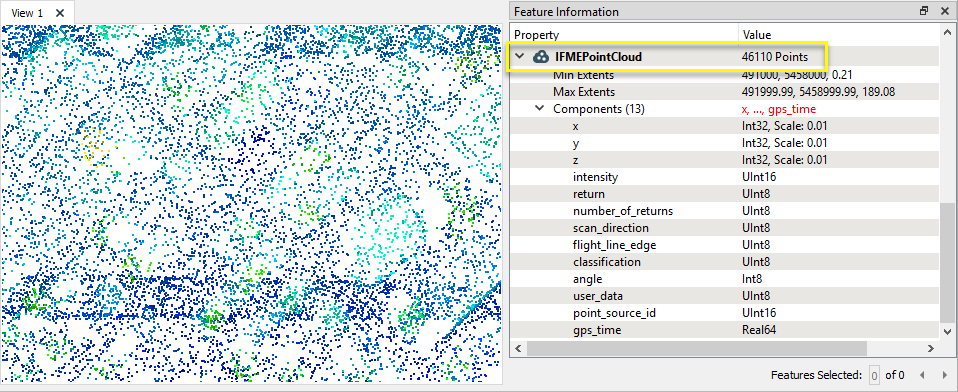This screenshot has width=958, height=392.
Task: Click the IFMEPointCloud point cloud icon
Action: pos(540,57)
